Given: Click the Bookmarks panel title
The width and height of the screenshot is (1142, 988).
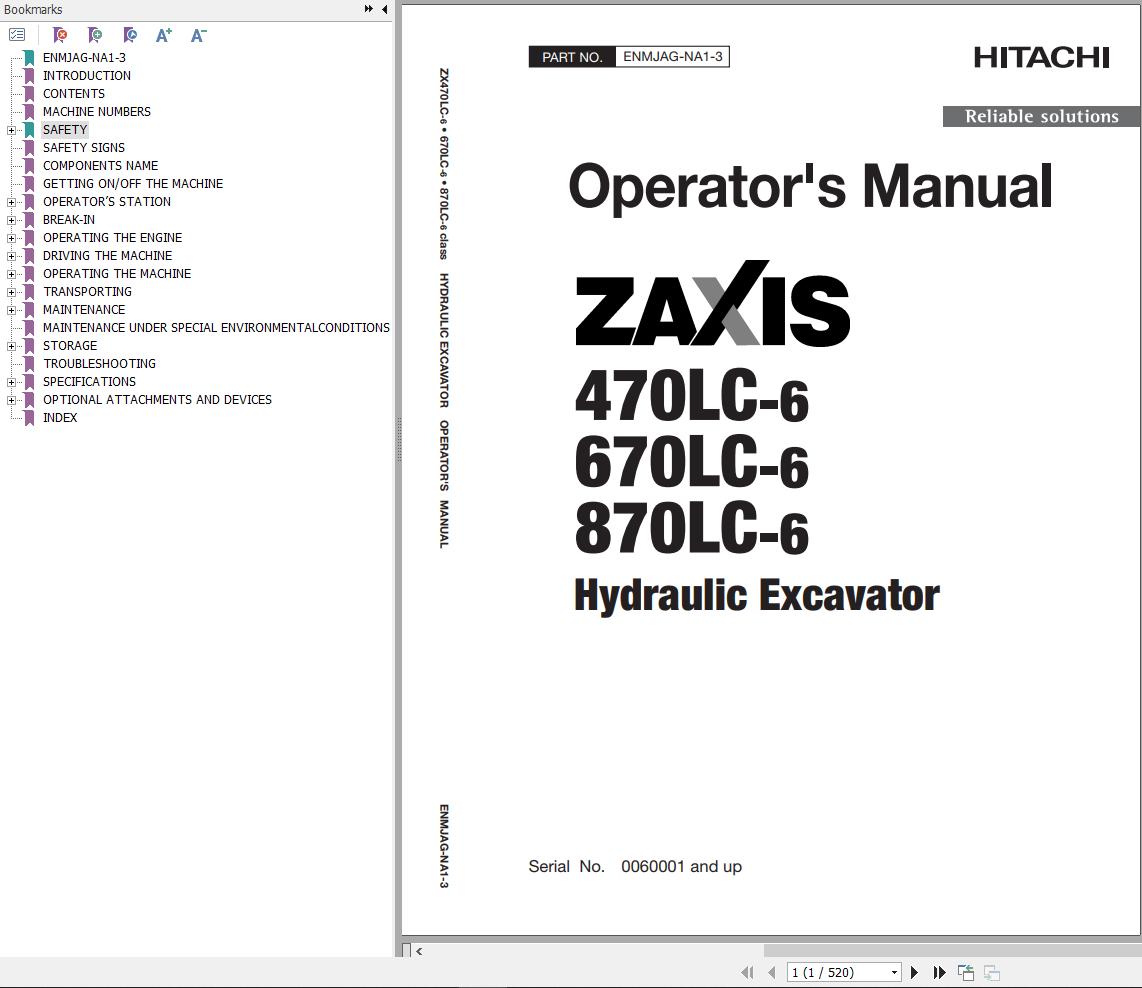Looking at the screenshot, I should [x=33, y=9].
